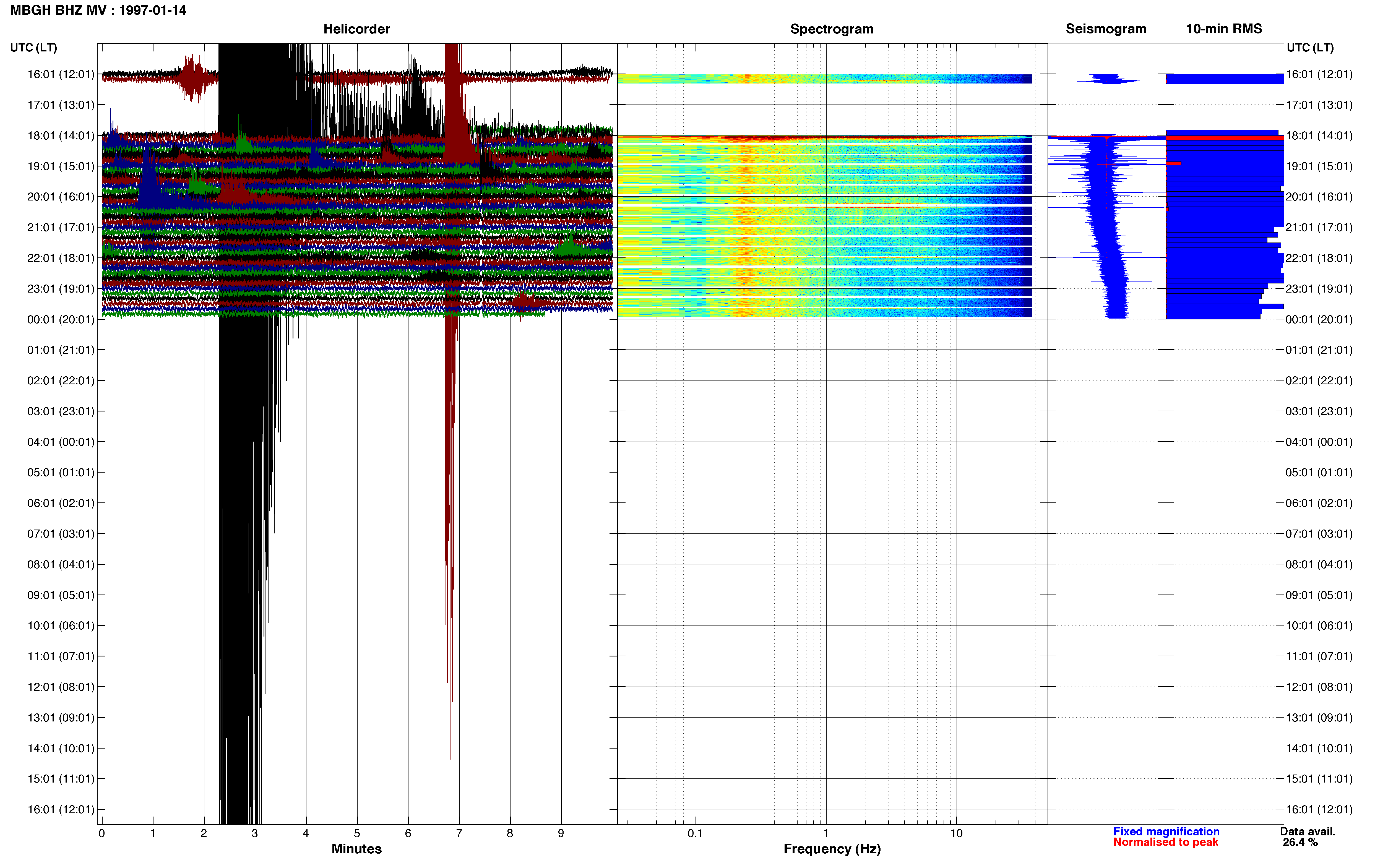Click the helicorder minute tick '5'
Image resolution: width=1388 pixels, height=868 pixels.
pos(357,833)
